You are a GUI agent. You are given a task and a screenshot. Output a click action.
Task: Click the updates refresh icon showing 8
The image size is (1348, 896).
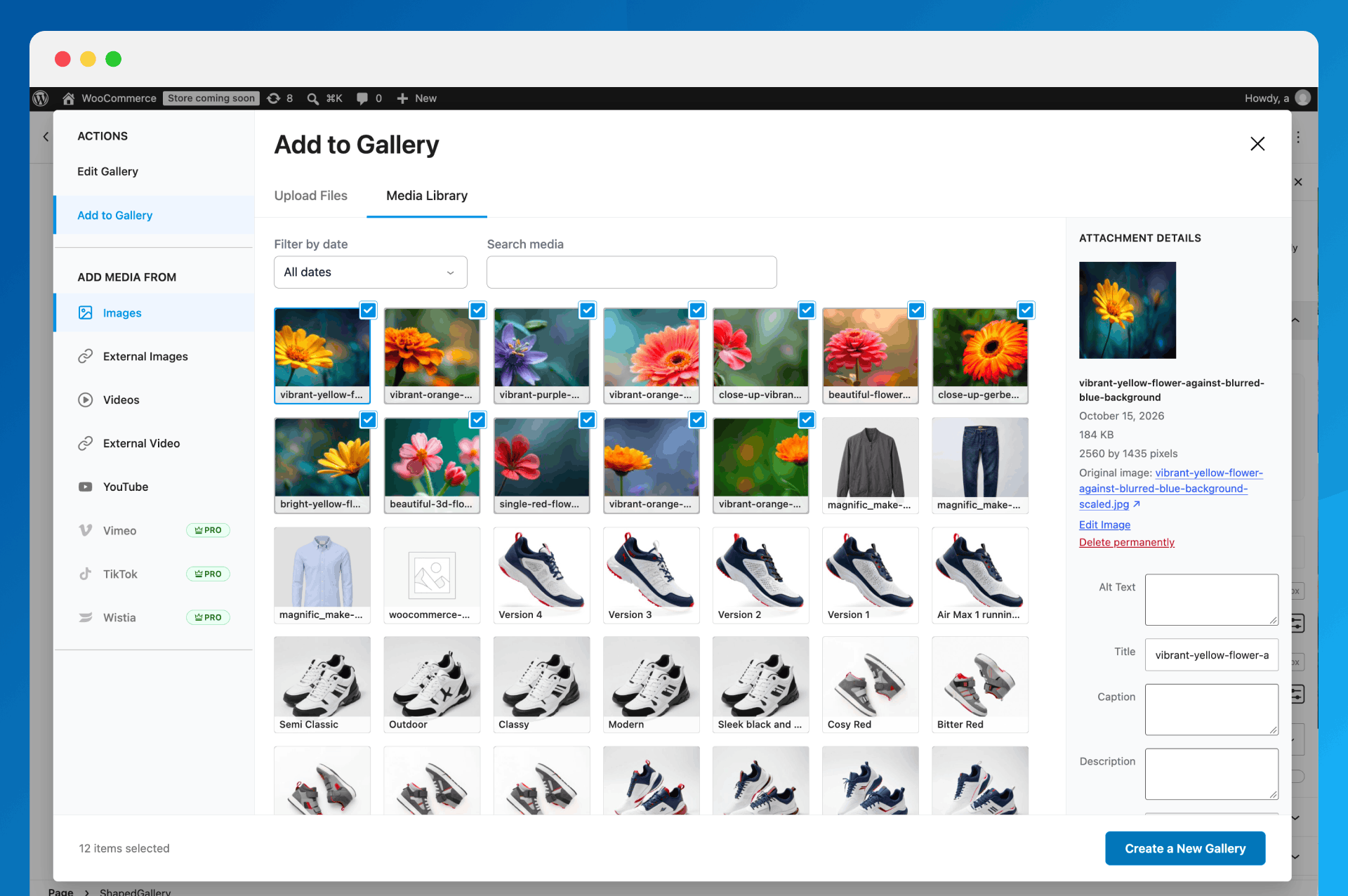click(274, 98)
